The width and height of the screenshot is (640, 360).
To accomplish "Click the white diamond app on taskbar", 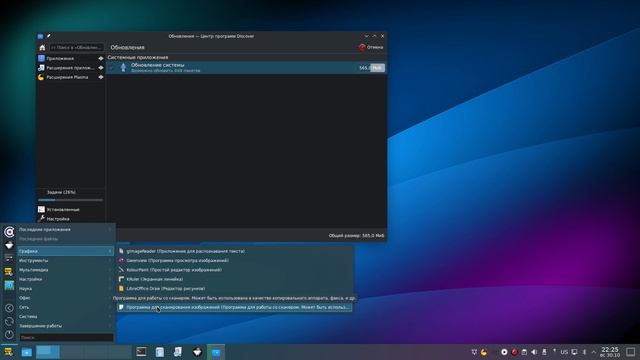I will click(197, 352).
